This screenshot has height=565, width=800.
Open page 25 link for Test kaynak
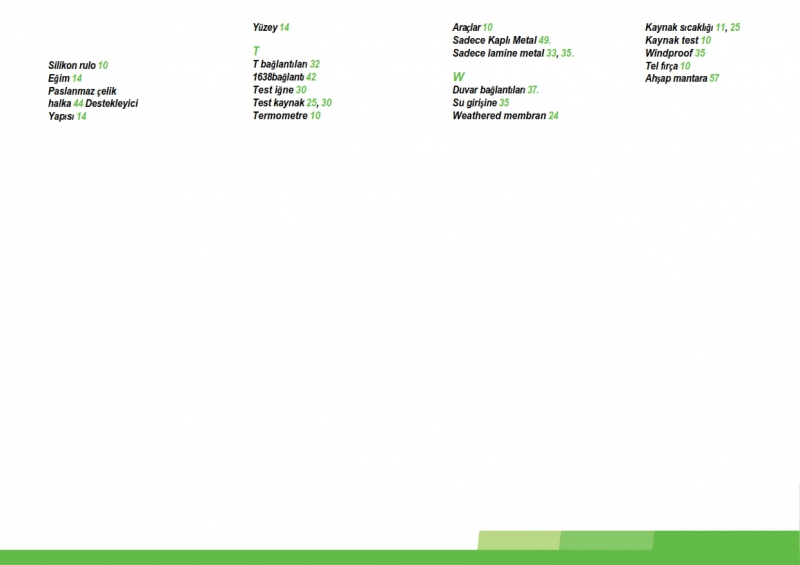(x=312, y=103)
